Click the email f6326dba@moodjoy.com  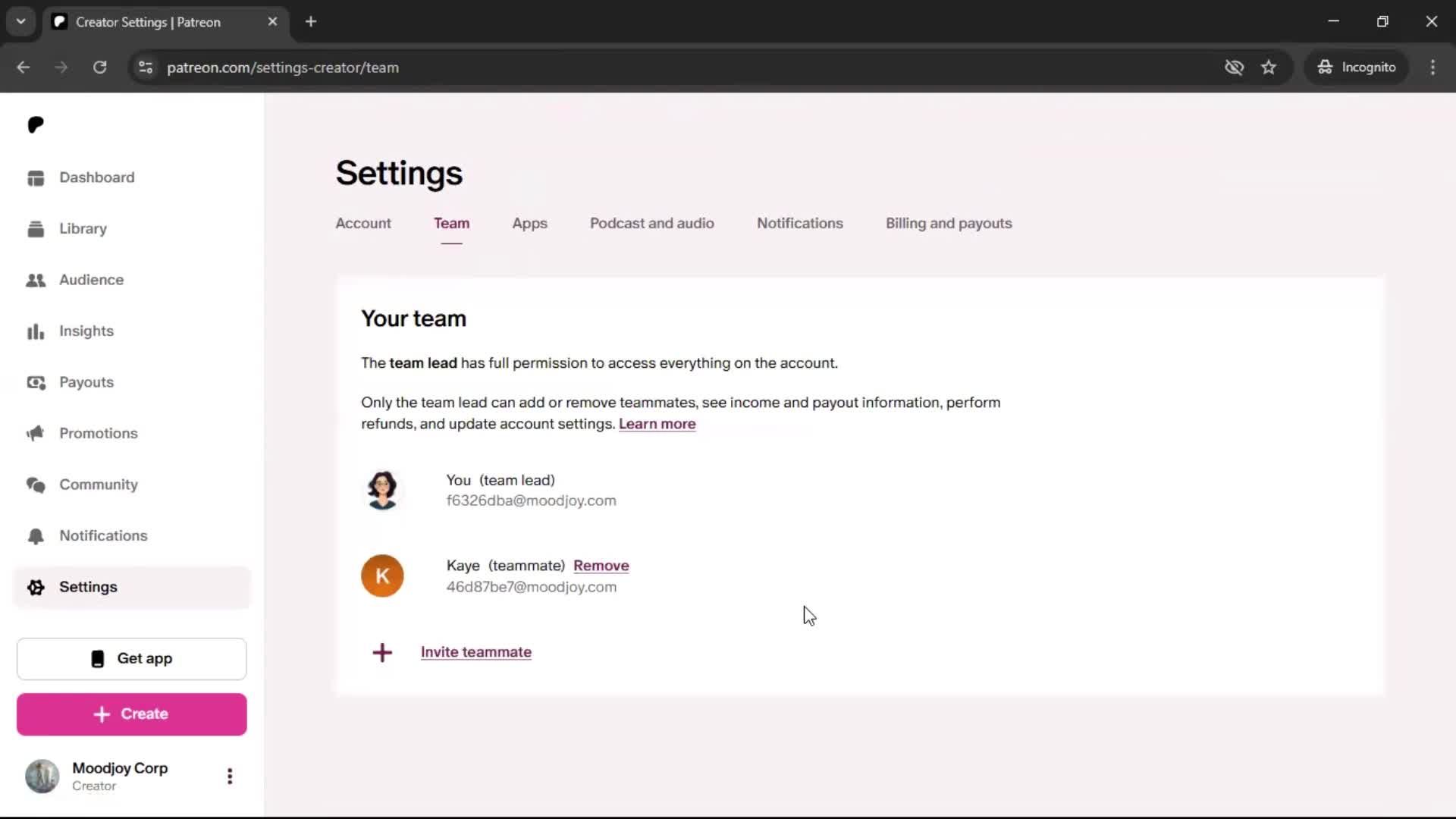coord(531,501)
